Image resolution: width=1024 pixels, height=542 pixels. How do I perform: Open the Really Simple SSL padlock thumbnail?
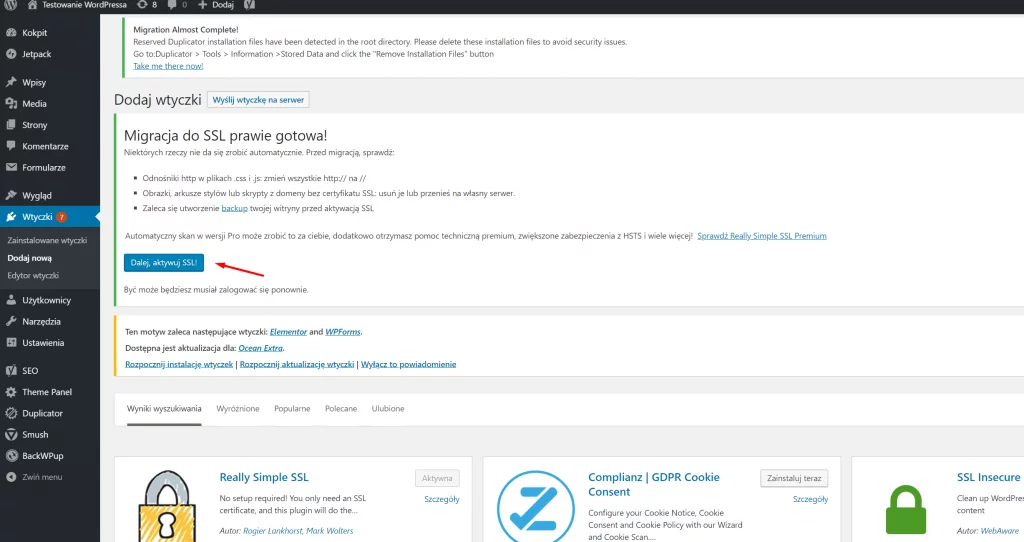click(167, 506)
